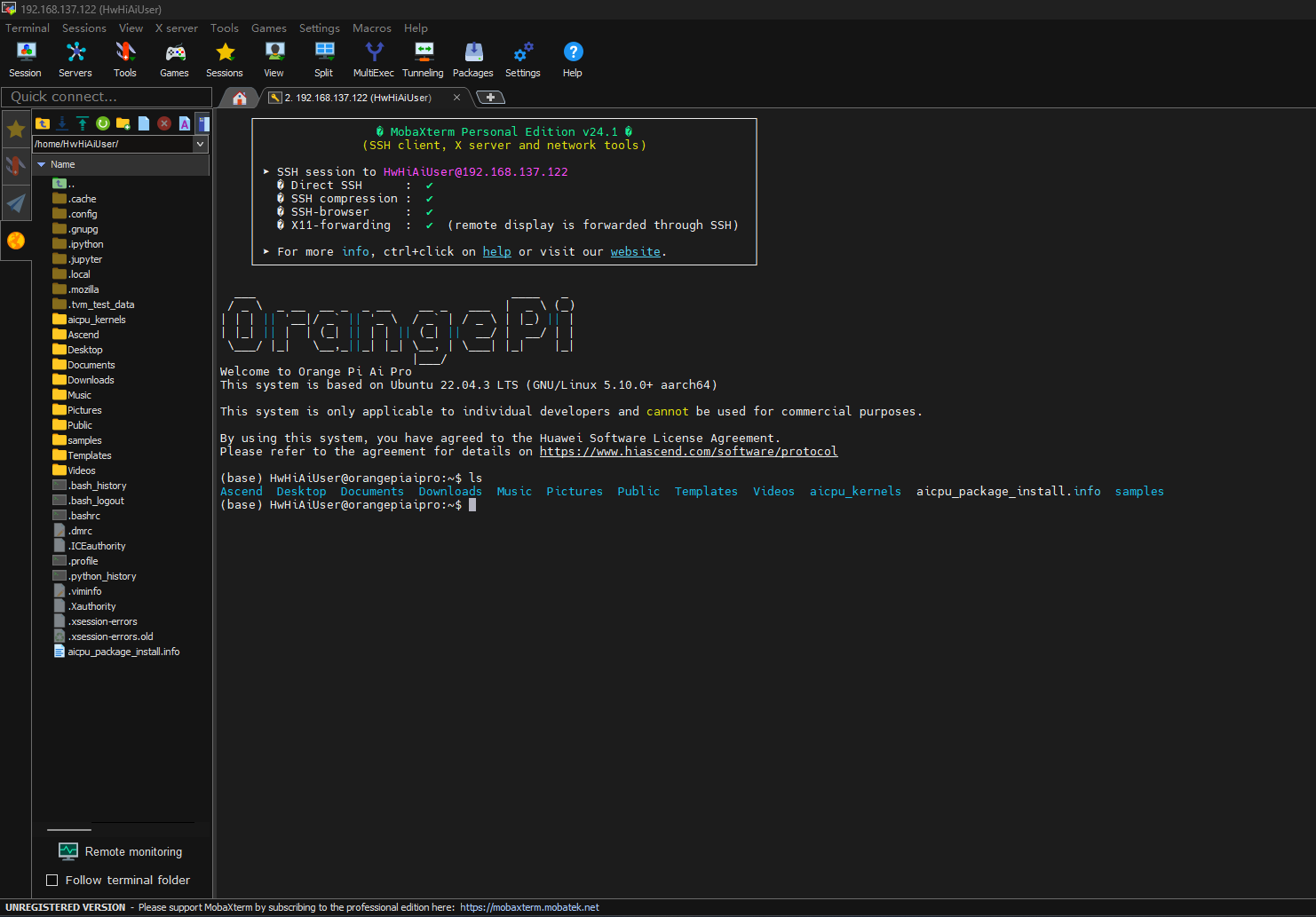Open the hiascend.com protocol link

pyautogui.click(x=688, y=452)
